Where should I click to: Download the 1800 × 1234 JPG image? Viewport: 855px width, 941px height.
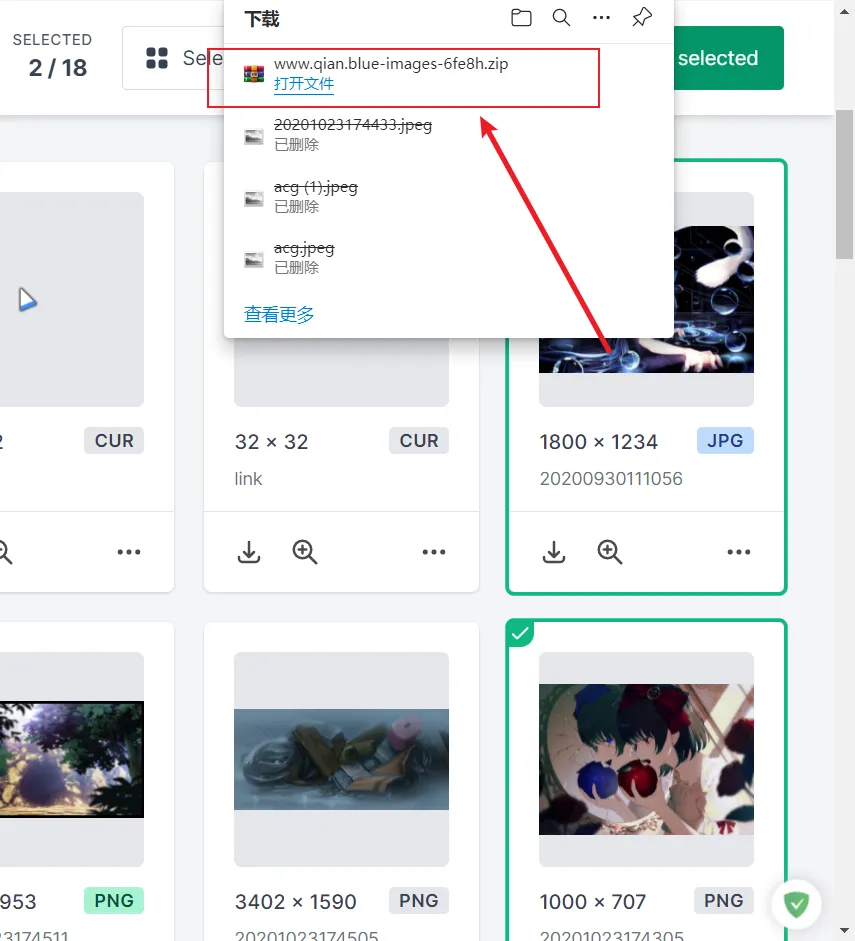coord(553,552)
